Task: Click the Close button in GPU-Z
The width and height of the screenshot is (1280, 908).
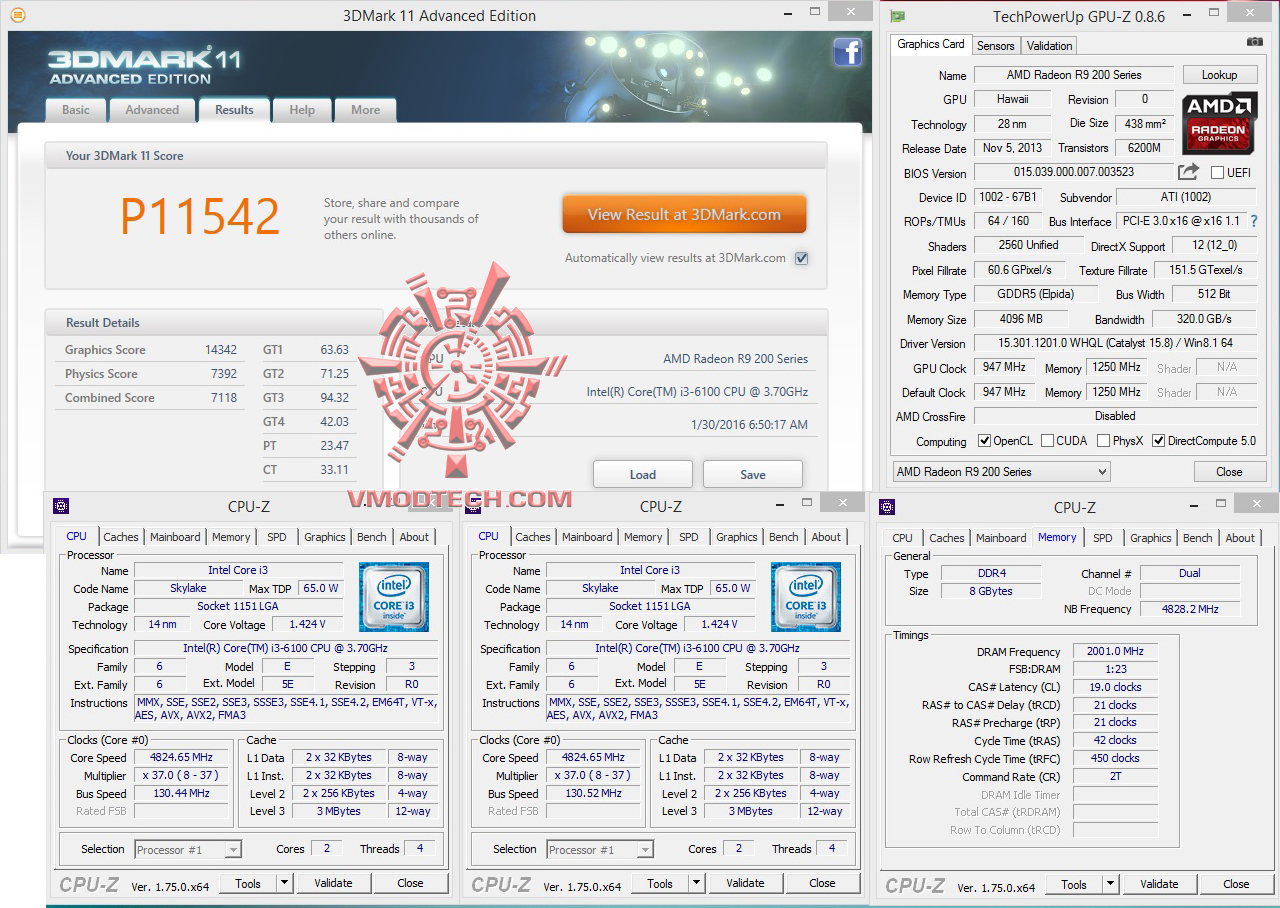Action: (x=1229, y=472)
